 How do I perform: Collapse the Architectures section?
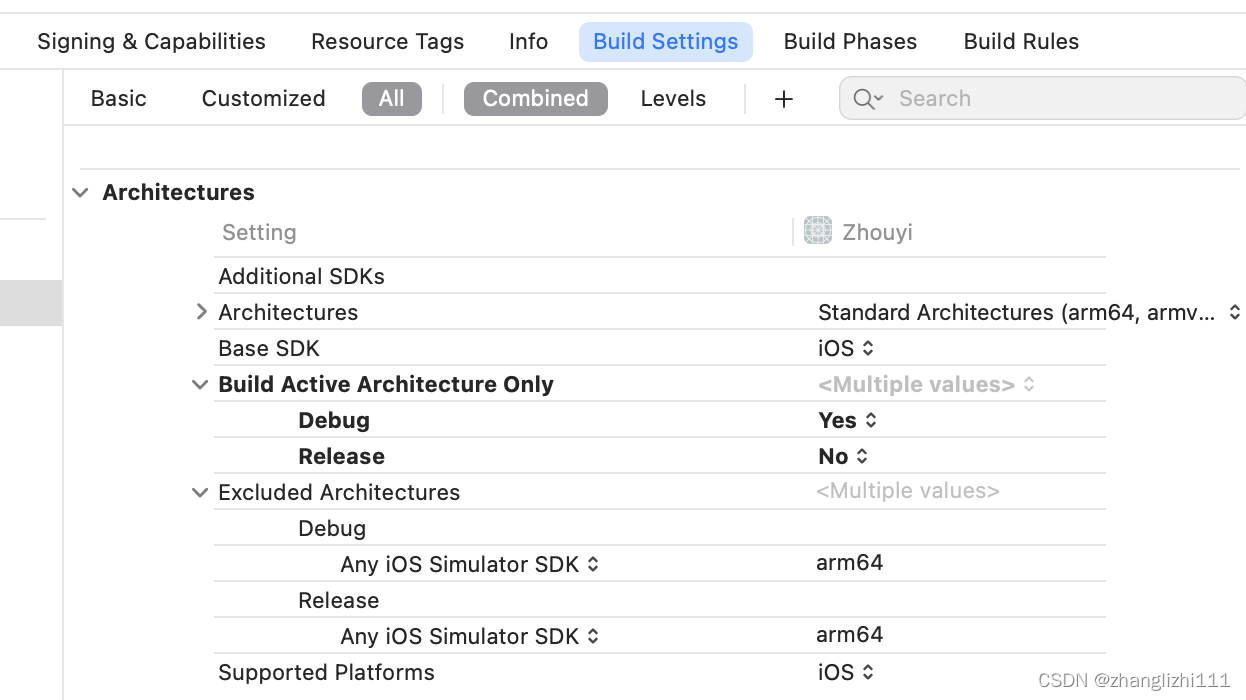(80, 192)
